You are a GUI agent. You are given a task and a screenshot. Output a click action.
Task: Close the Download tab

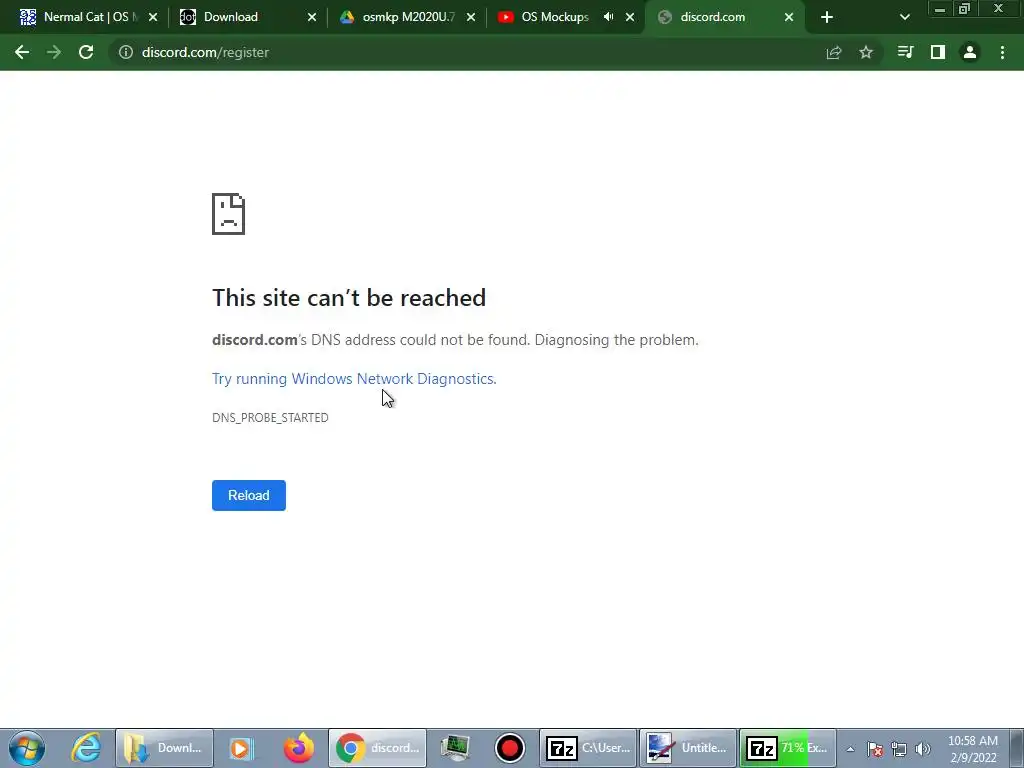[312, 18]
